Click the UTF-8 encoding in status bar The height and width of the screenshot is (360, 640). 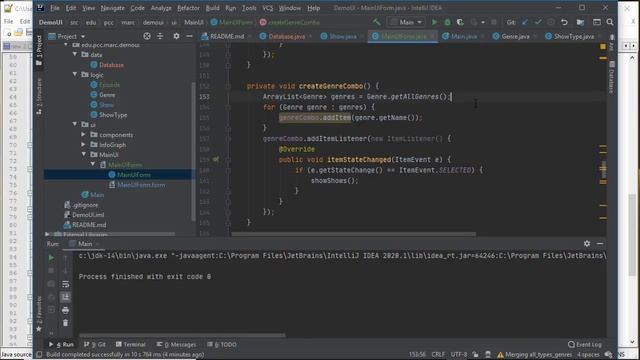click(x=459, y=354)
